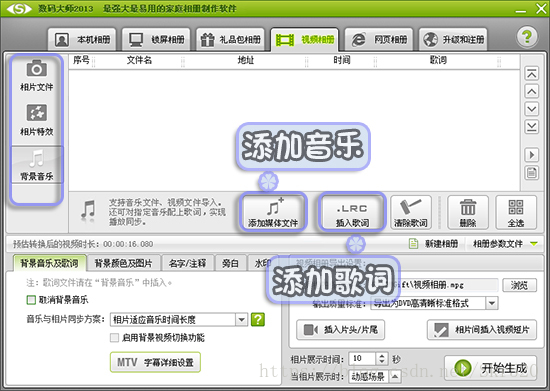Expand 音乐与相片同步方案 dropdown

click(x=241, y=319)
